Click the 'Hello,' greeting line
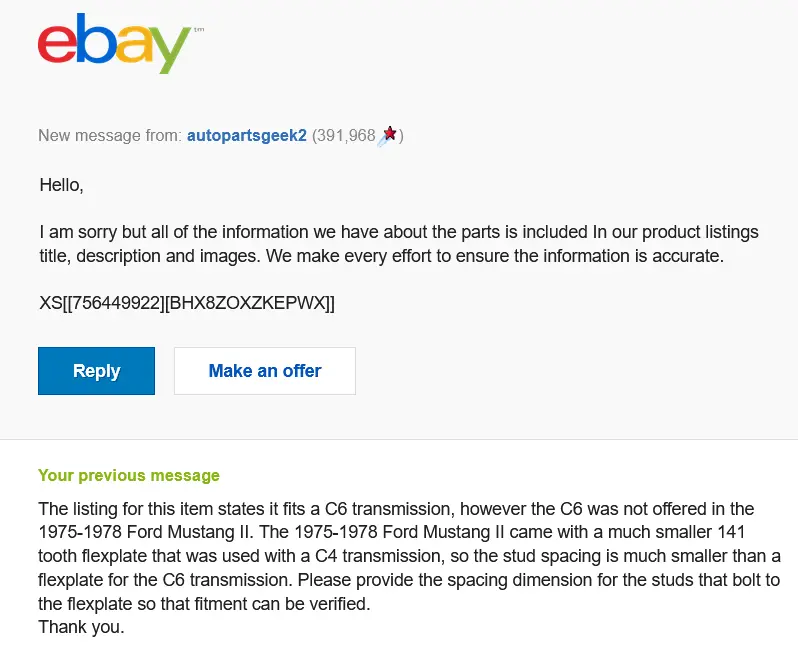 (61, 185)
